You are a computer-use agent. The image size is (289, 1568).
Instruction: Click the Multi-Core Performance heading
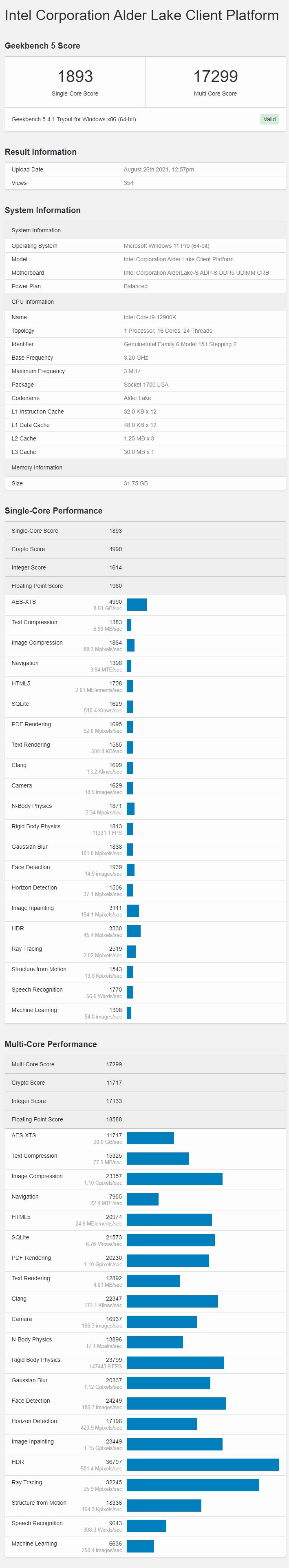51,1044
